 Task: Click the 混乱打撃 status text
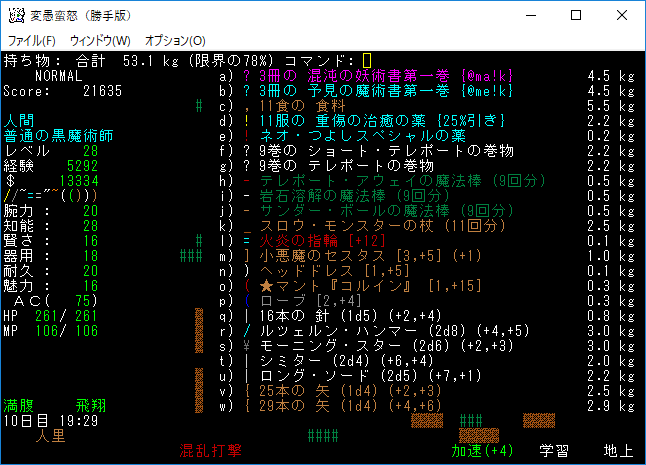(x=211, y=451)
